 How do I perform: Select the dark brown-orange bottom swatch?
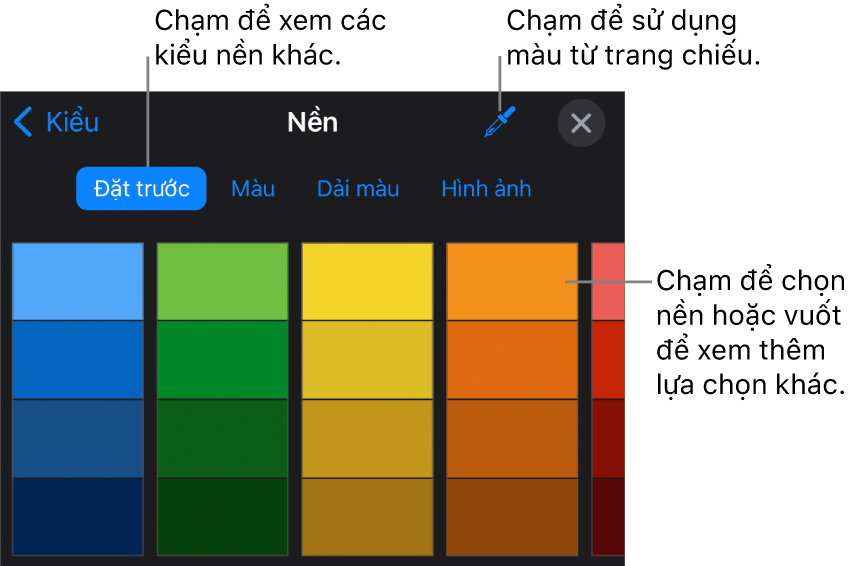click(511, 517)
